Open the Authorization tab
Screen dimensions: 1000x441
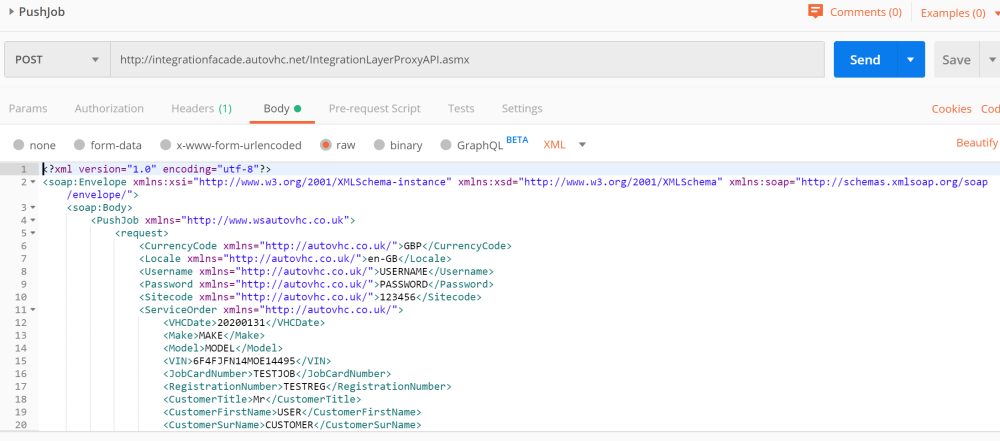coord(109,108)
